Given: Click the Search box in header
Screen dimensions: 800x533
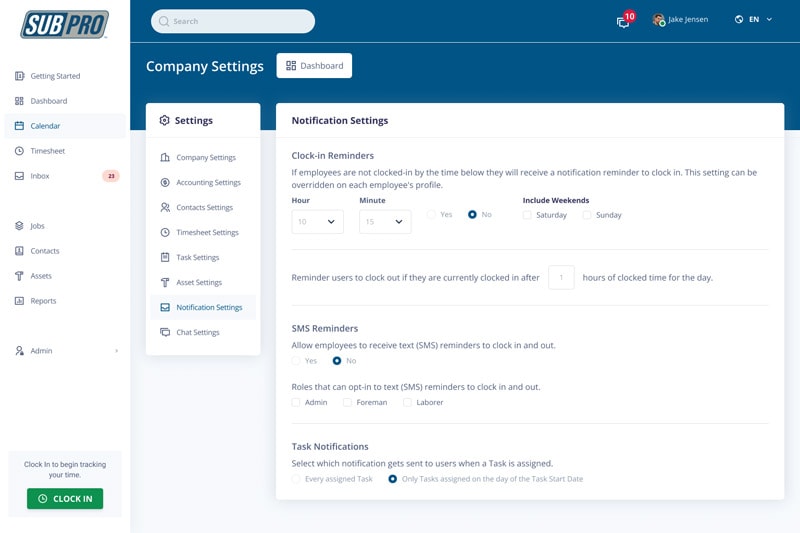Looking at the screenshot, I should pos(233,21).
